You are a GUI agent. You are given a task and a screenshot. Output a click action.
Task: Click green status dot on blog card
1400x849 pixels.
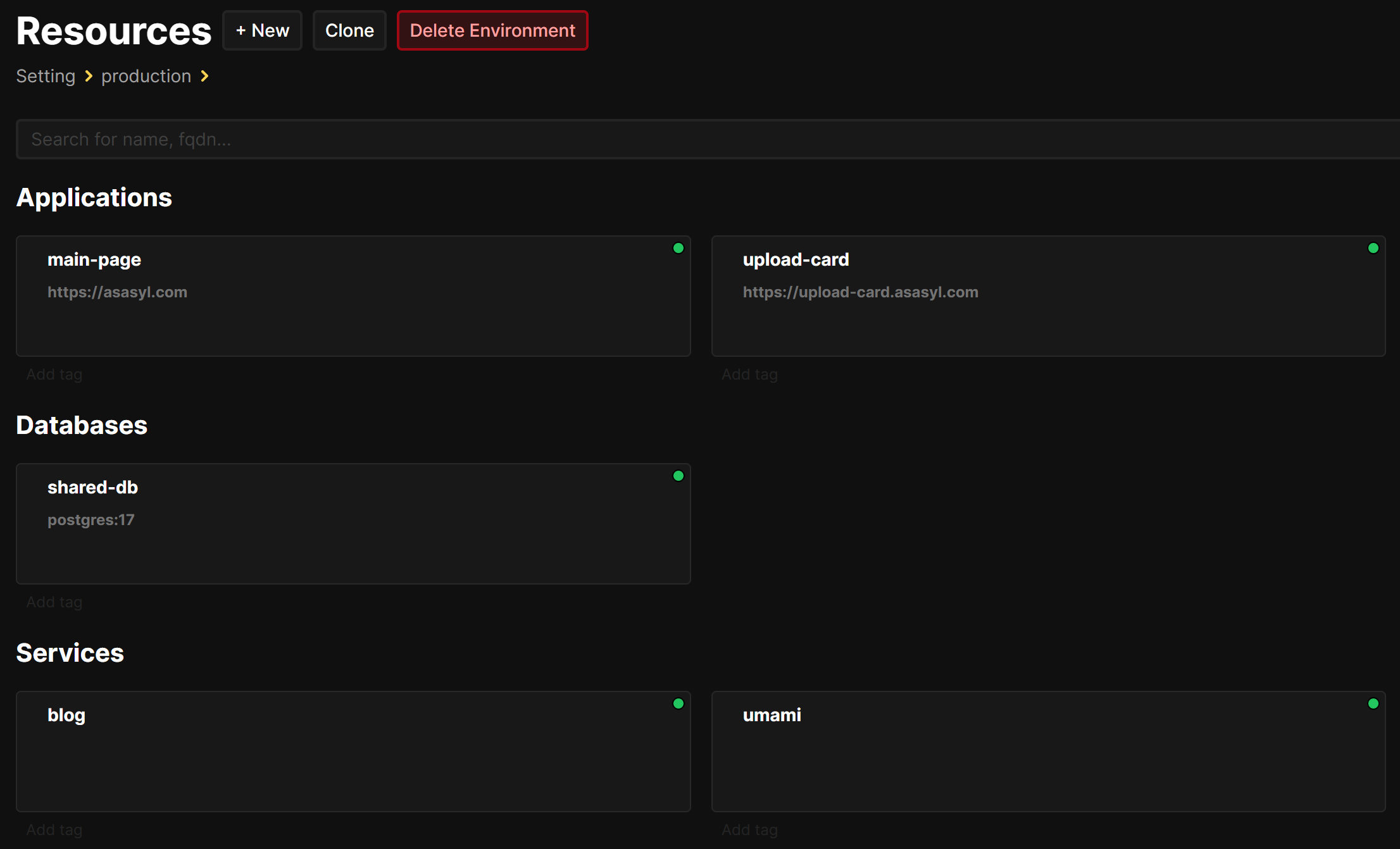tap(678, 703)
